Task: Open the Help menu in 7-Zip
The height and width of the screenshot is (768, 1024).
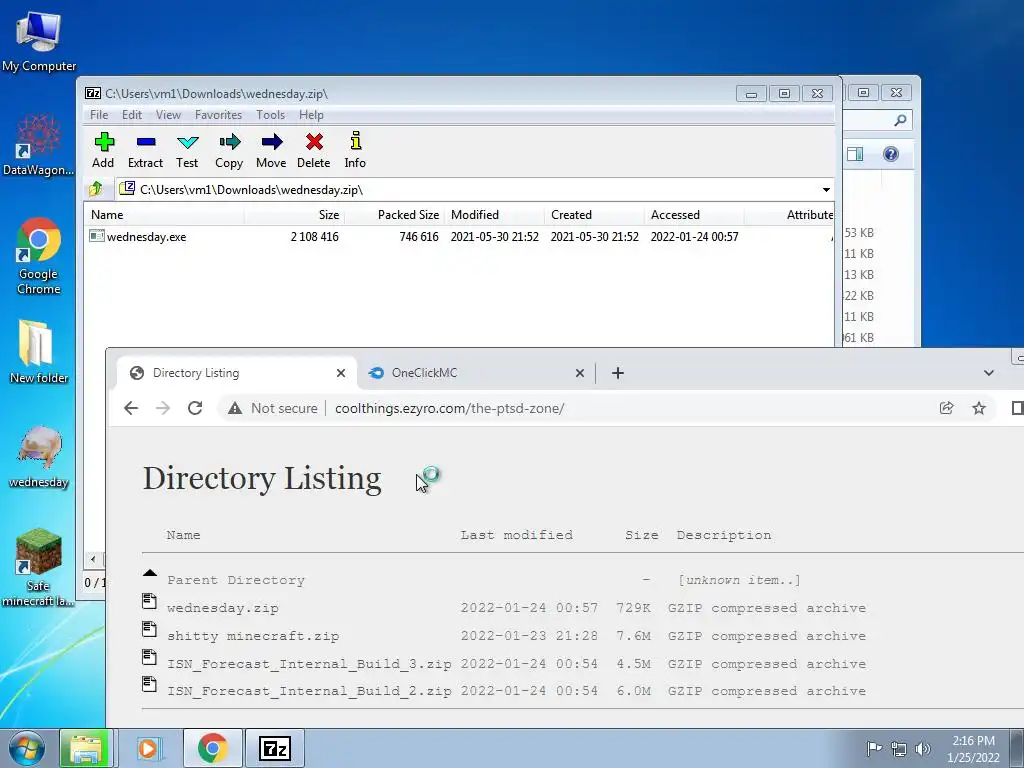Action: click(312, 115)
